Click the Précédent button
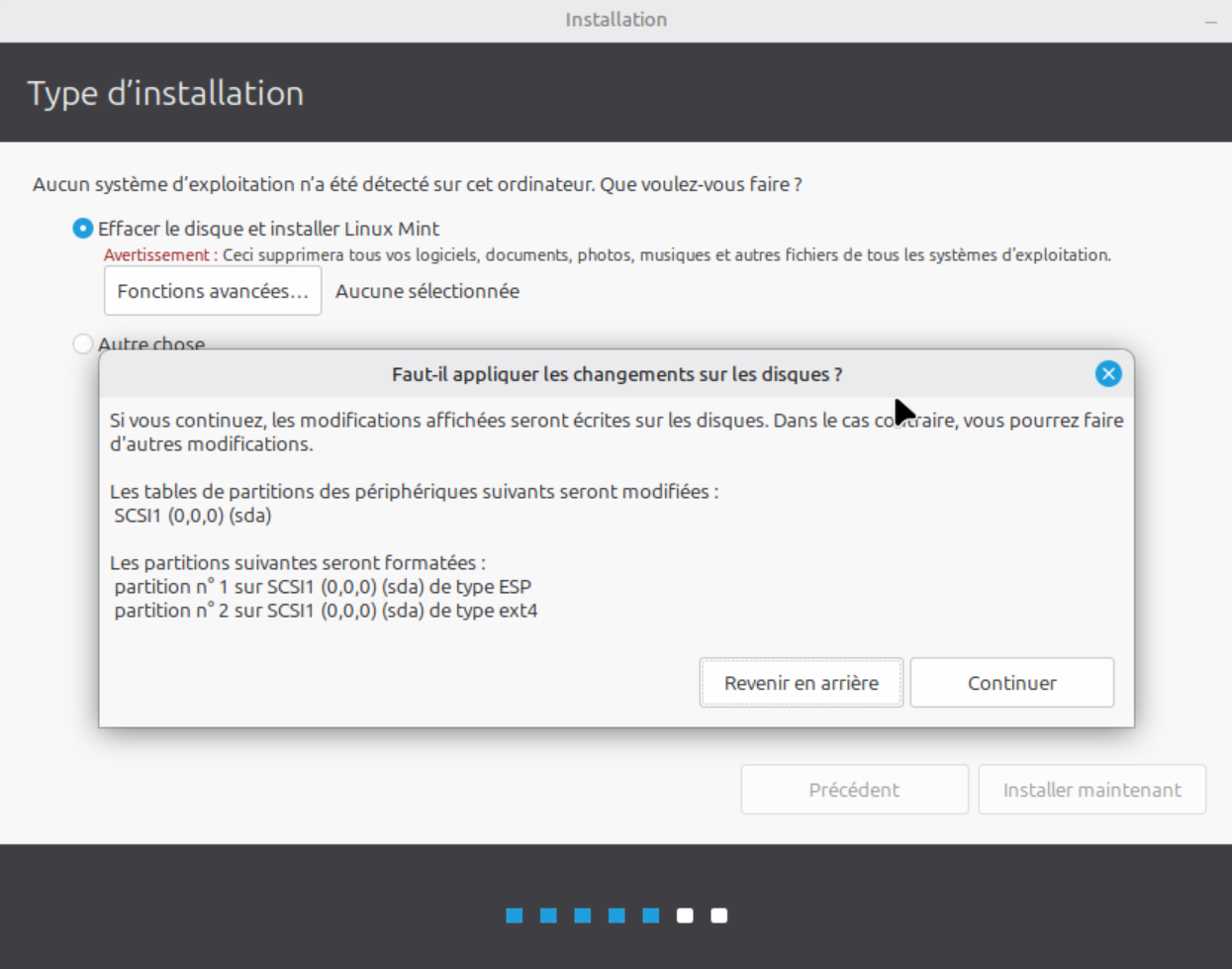The height and width of the screenshot is (969, 1232). 854,790
